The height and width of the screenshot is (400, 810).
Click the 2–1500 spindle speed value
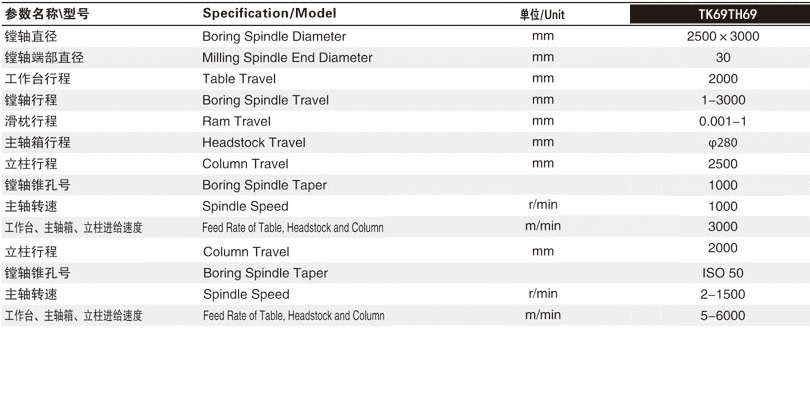[723, 294]
